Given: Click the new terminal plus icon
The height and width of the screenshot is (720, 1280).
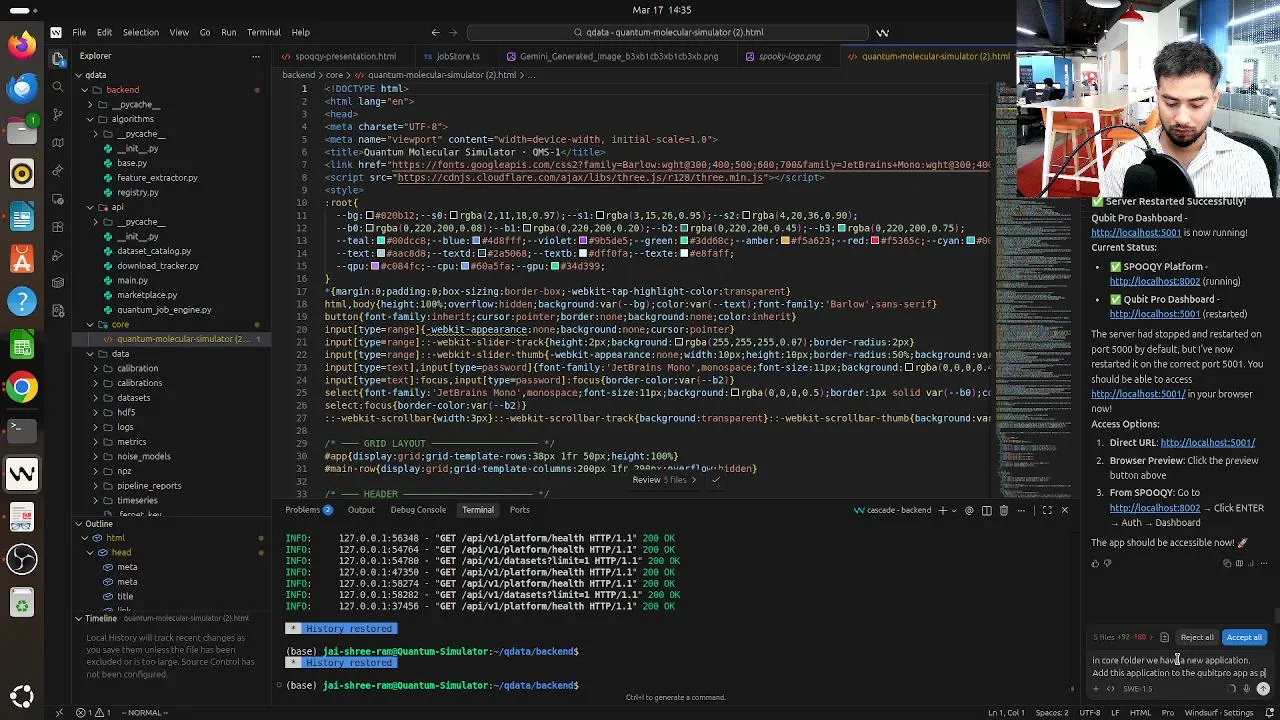Looking at the screenshot, I should 942,510.
